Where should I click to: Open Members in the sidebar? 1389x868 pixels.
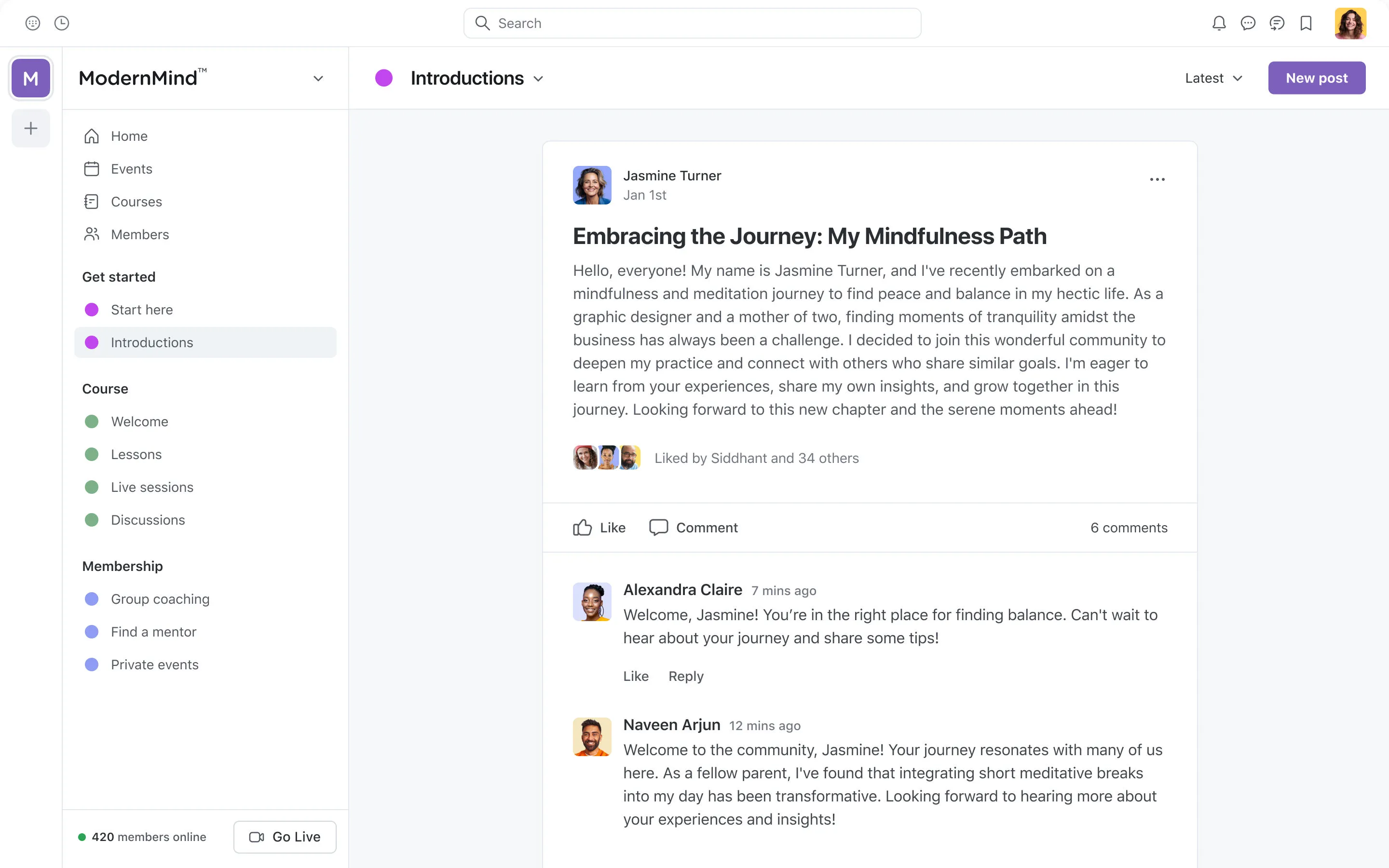tap(139, 234)
